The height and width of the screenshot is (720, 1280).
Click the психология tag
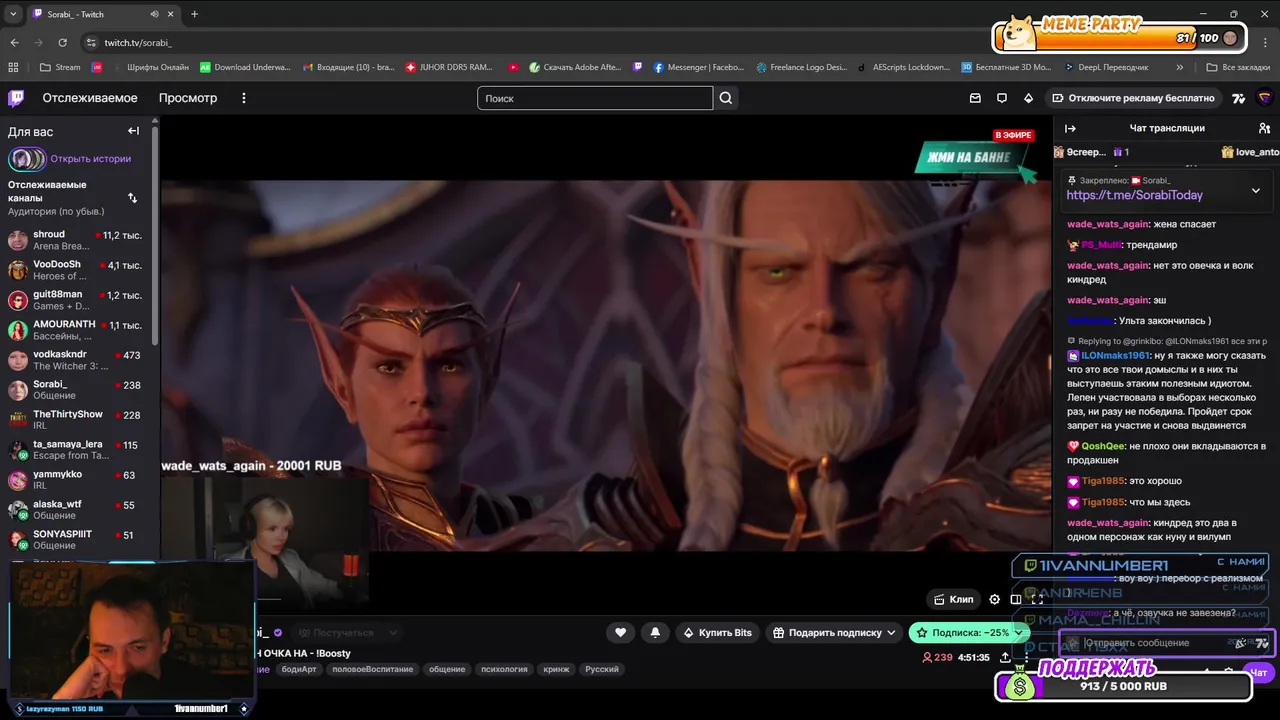[x=504, y=669]
